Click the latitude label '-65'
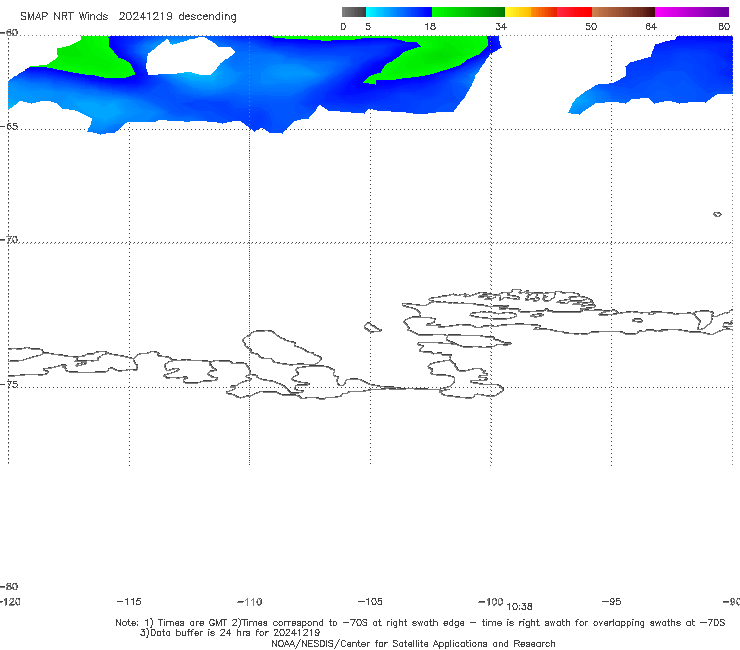This screenshot has height=650, width=740. [x=9, y=127]
